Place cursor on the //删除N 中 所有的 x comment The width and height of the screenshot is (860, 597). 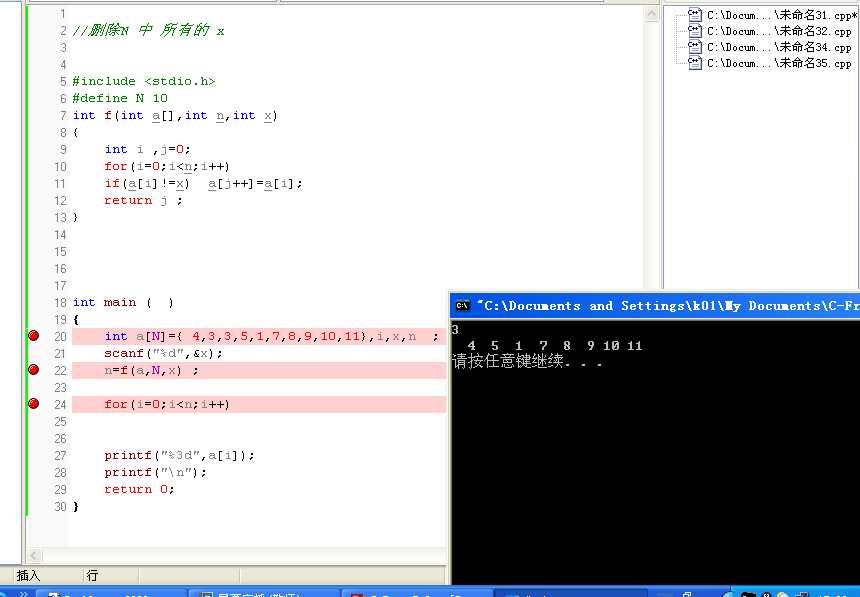pyautogui.click(x=148, y=30)
